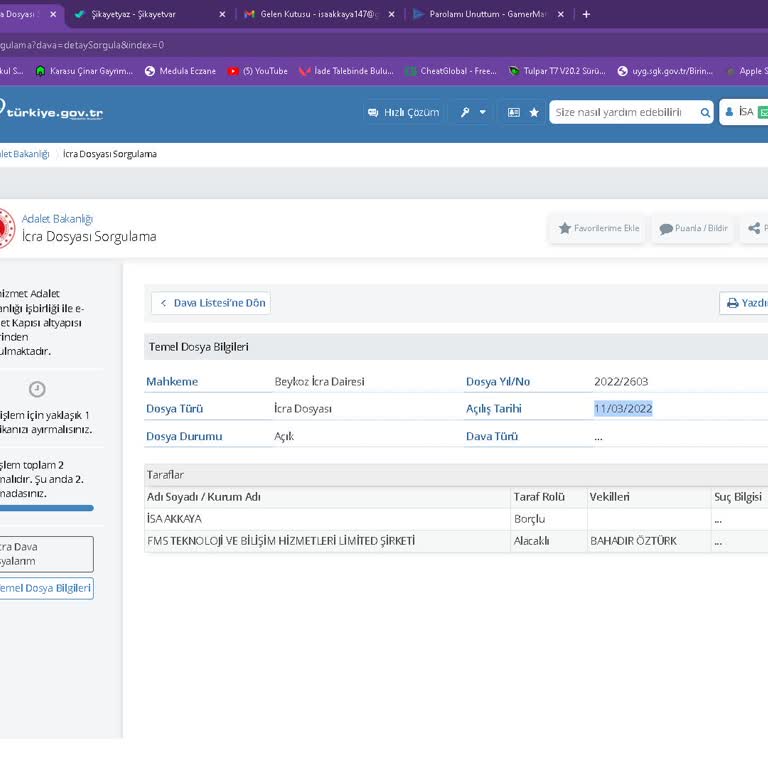The image size is (768, 768).
Task: Open Adalet Bakanlığı breadcrumb link
Action: coord(24,154)
